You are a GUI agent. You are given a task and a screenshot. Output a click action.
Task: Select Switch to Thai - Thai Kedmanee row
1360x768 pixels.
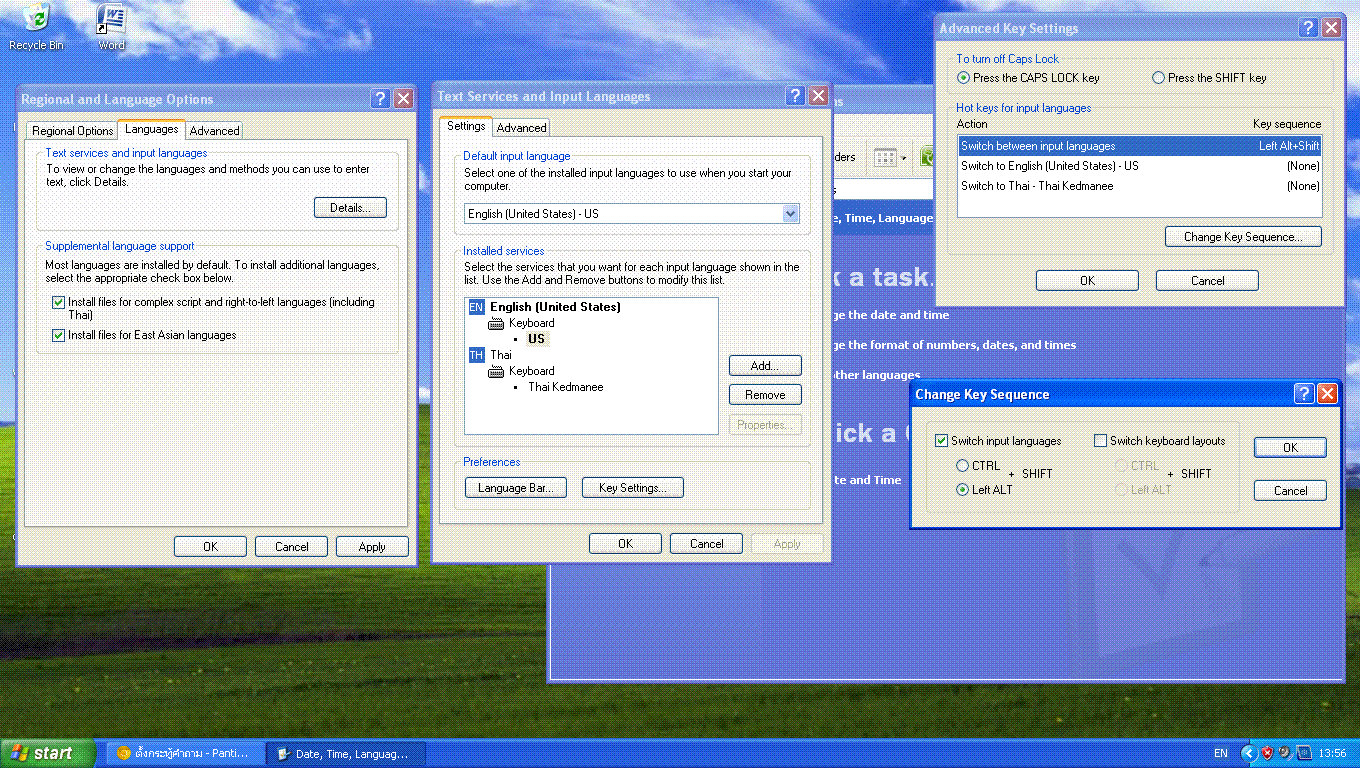tap(1140, 186)
